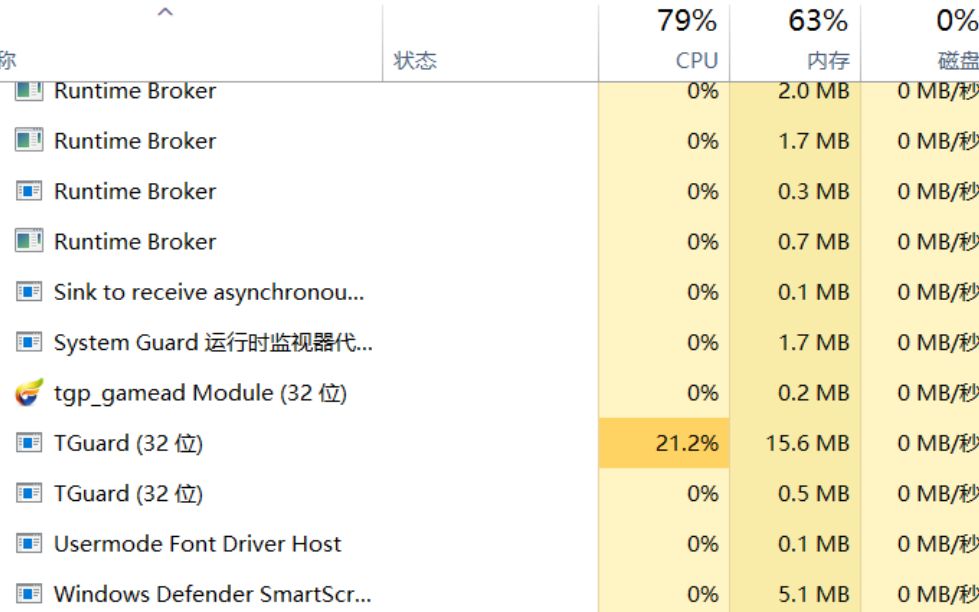Screen dimensions: 979x612
Task: Click icon of Runtime Broker using 0.7 MB
Action: pos(29,241)
